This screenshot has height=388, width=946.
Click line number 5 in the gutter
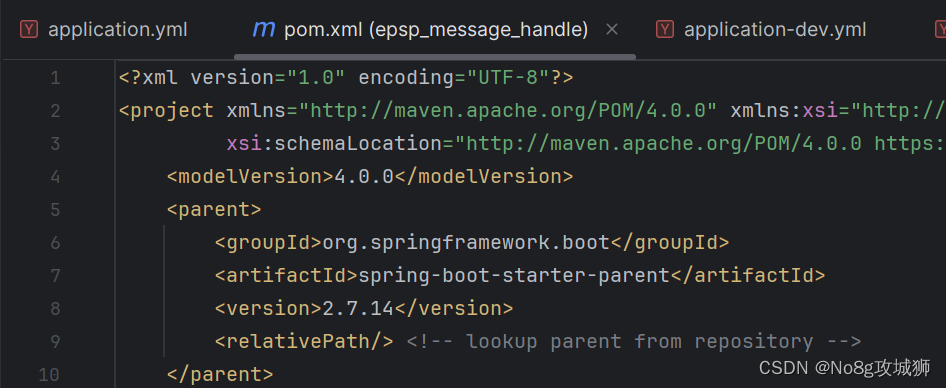click(56, 210)
